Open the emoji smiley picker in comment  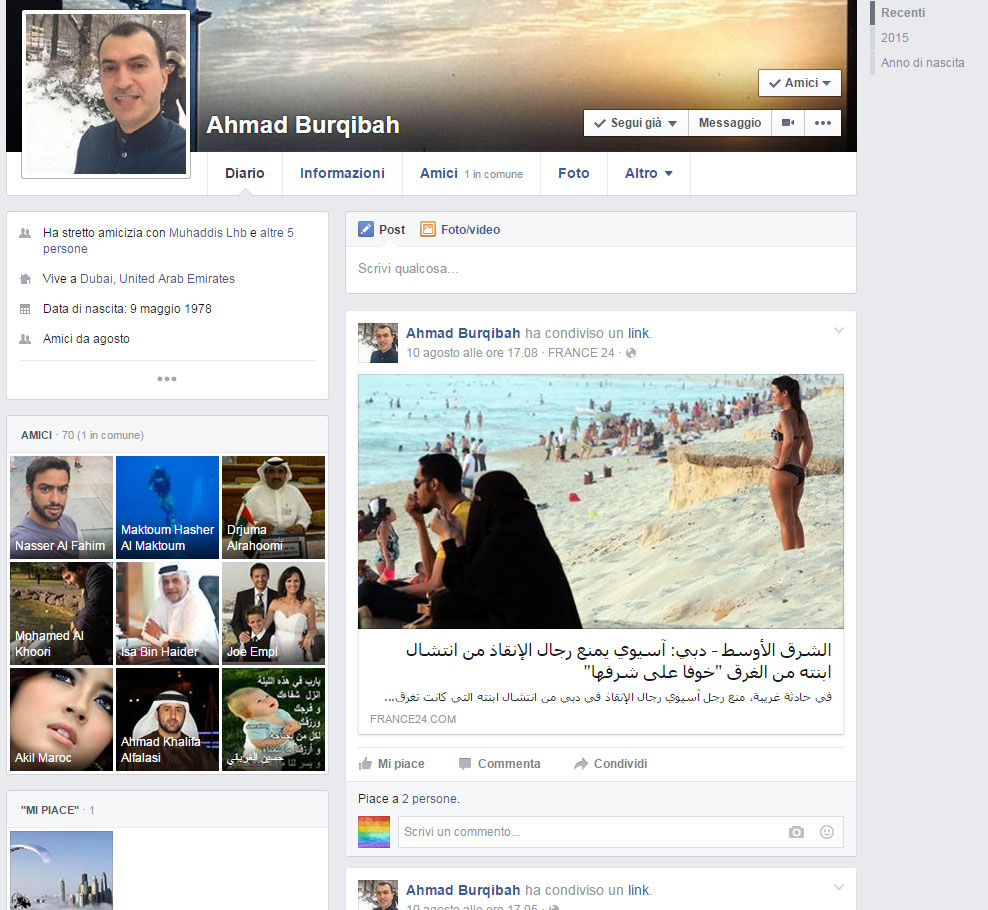point(826,832)
